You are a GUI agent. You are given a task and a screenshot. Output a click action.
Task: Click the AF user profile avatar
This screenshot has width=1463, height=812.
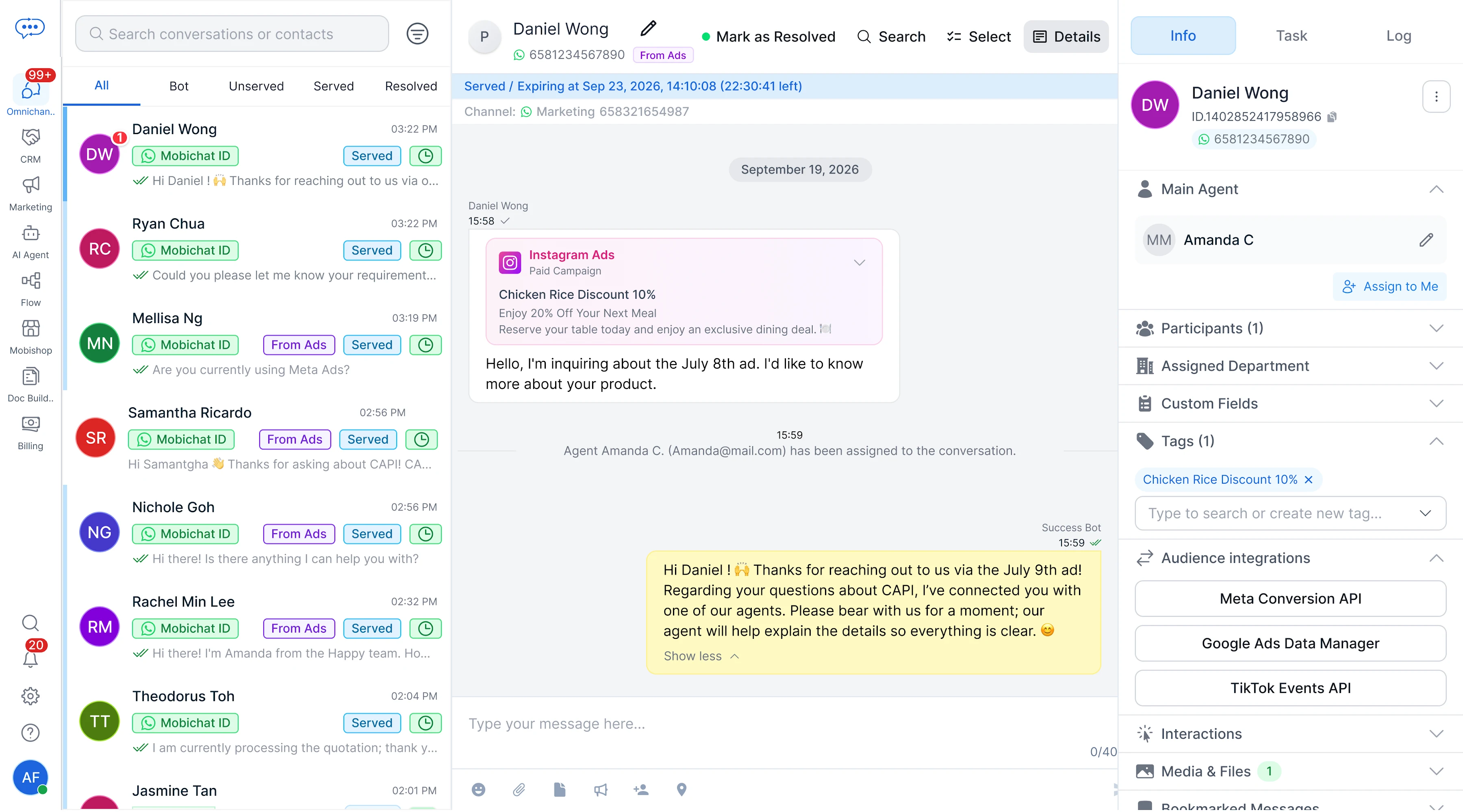pyautogui.click(x=30, y=777)
